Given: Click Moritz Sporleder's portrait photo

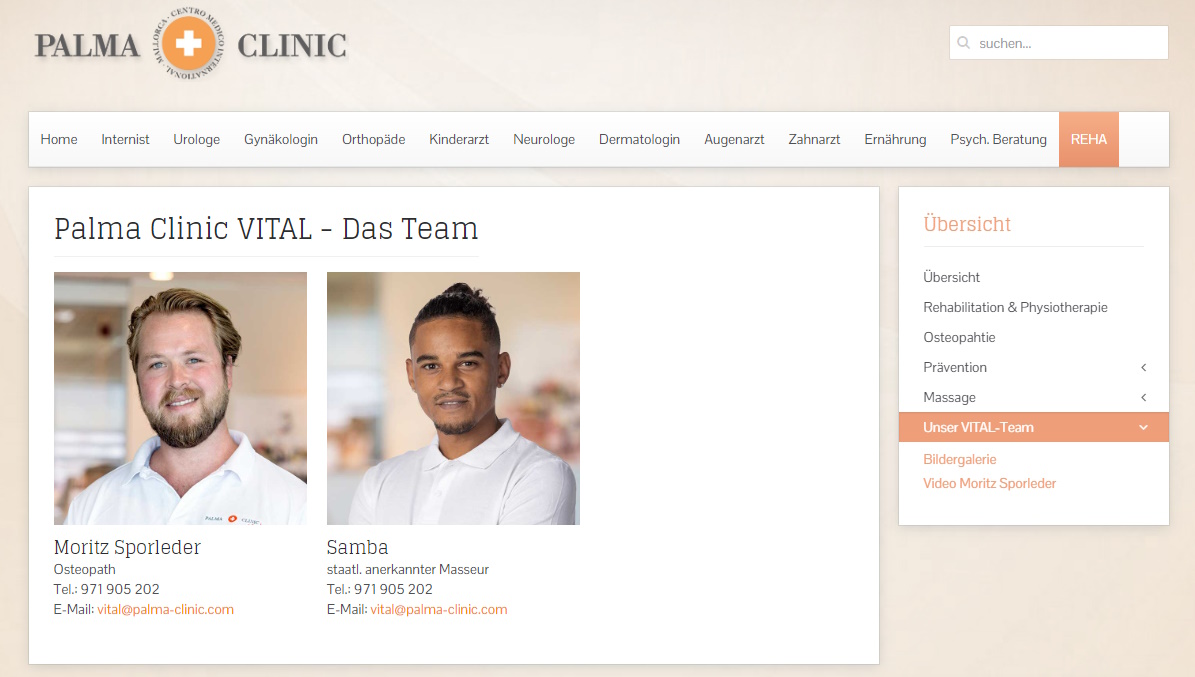Looking at the screenshot, I should pos(181,398).
